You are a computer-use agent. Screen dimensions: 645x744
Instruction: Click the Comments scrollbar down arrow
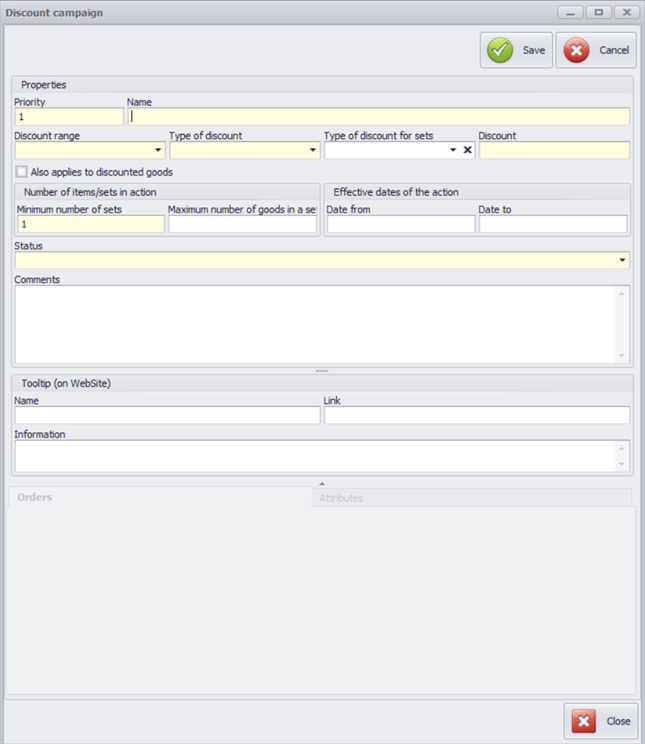pos(621,356)
